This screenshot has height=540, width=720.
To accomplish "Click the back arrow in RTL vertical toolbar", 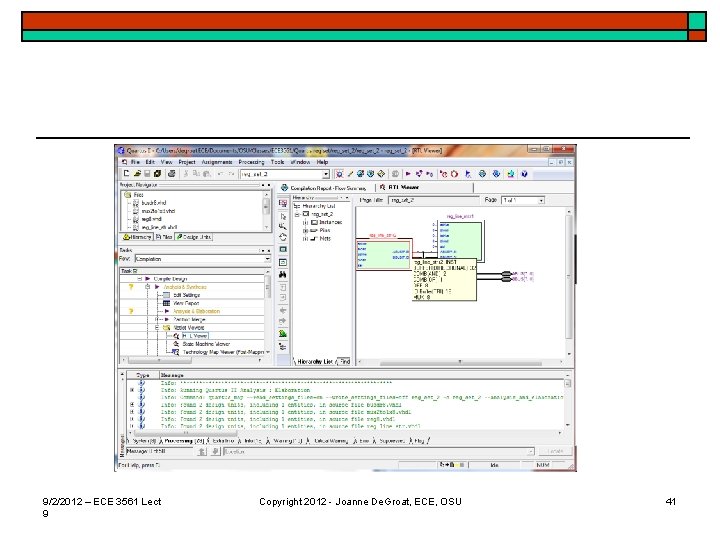I will tap(282, 310).
